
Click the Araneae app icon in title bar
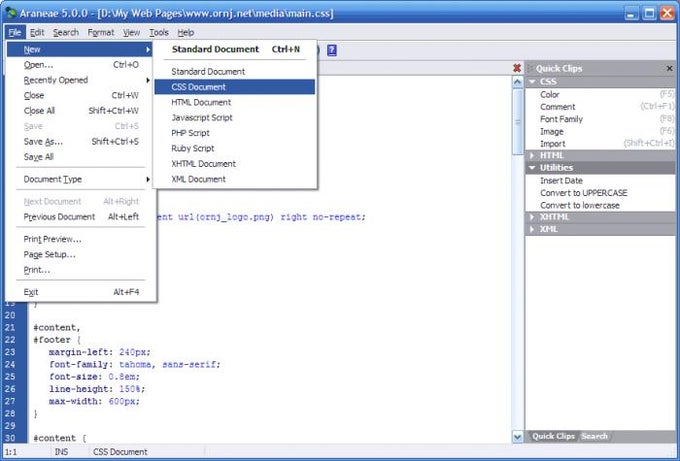pos(11,13)
